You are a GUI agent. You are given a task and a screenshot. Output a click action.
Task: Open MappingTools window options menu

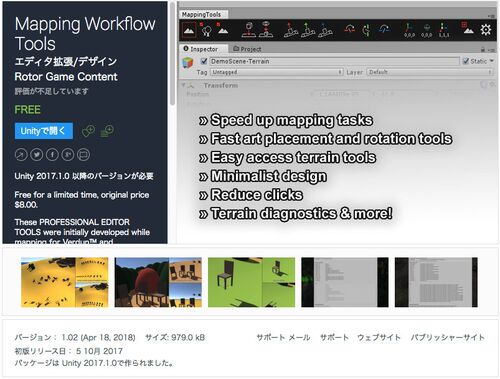(491, 16)
